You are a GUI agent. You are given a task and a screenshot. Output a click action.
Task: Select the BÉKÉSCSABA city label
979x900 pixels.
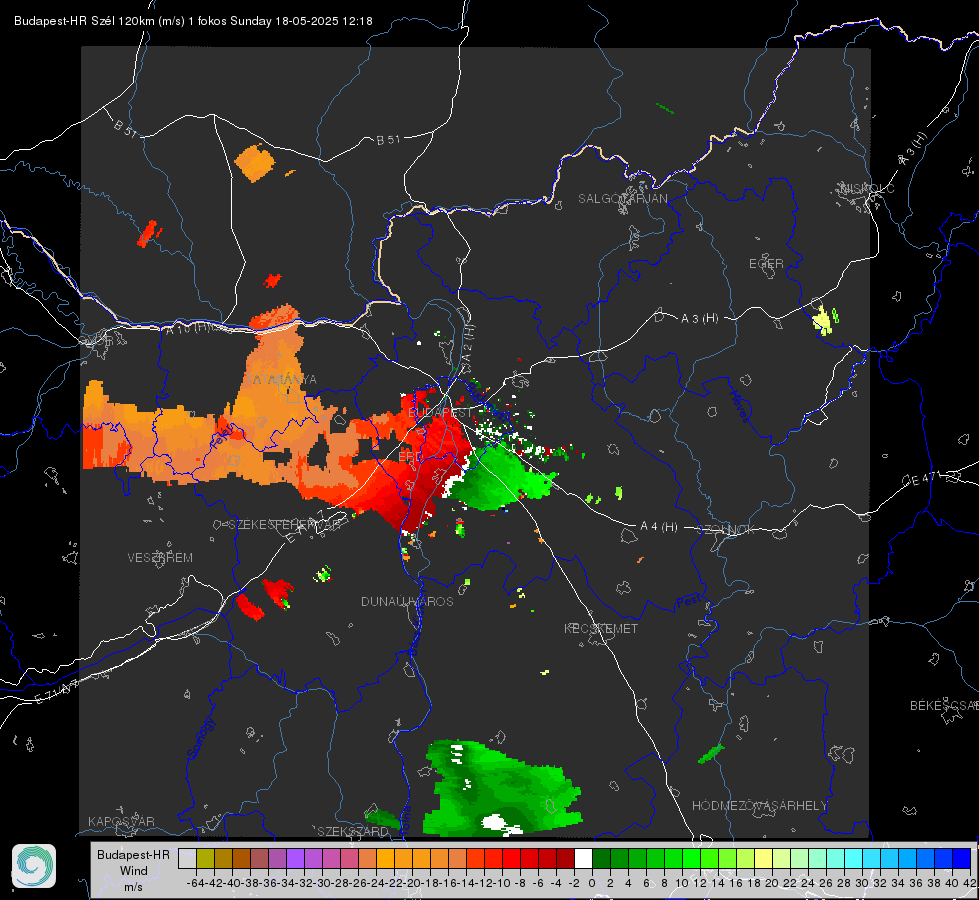[944, 706]
